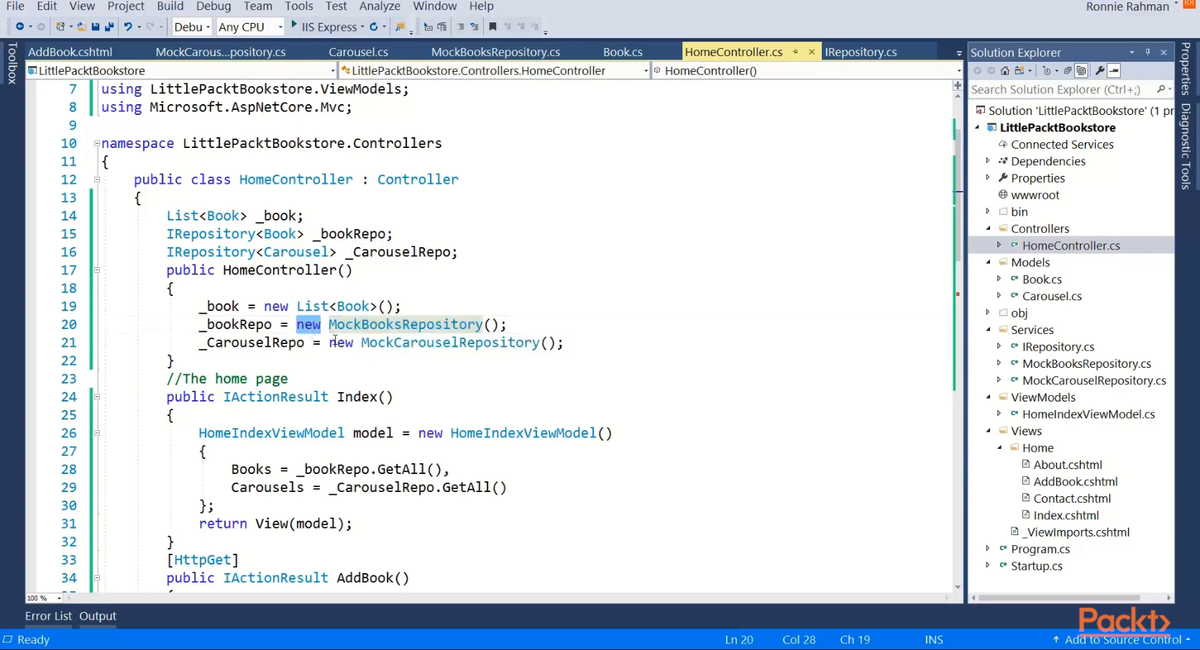Switch to the Carousel.cs tab
Viewport: 1200px width, 650px height.
[358, 52]
